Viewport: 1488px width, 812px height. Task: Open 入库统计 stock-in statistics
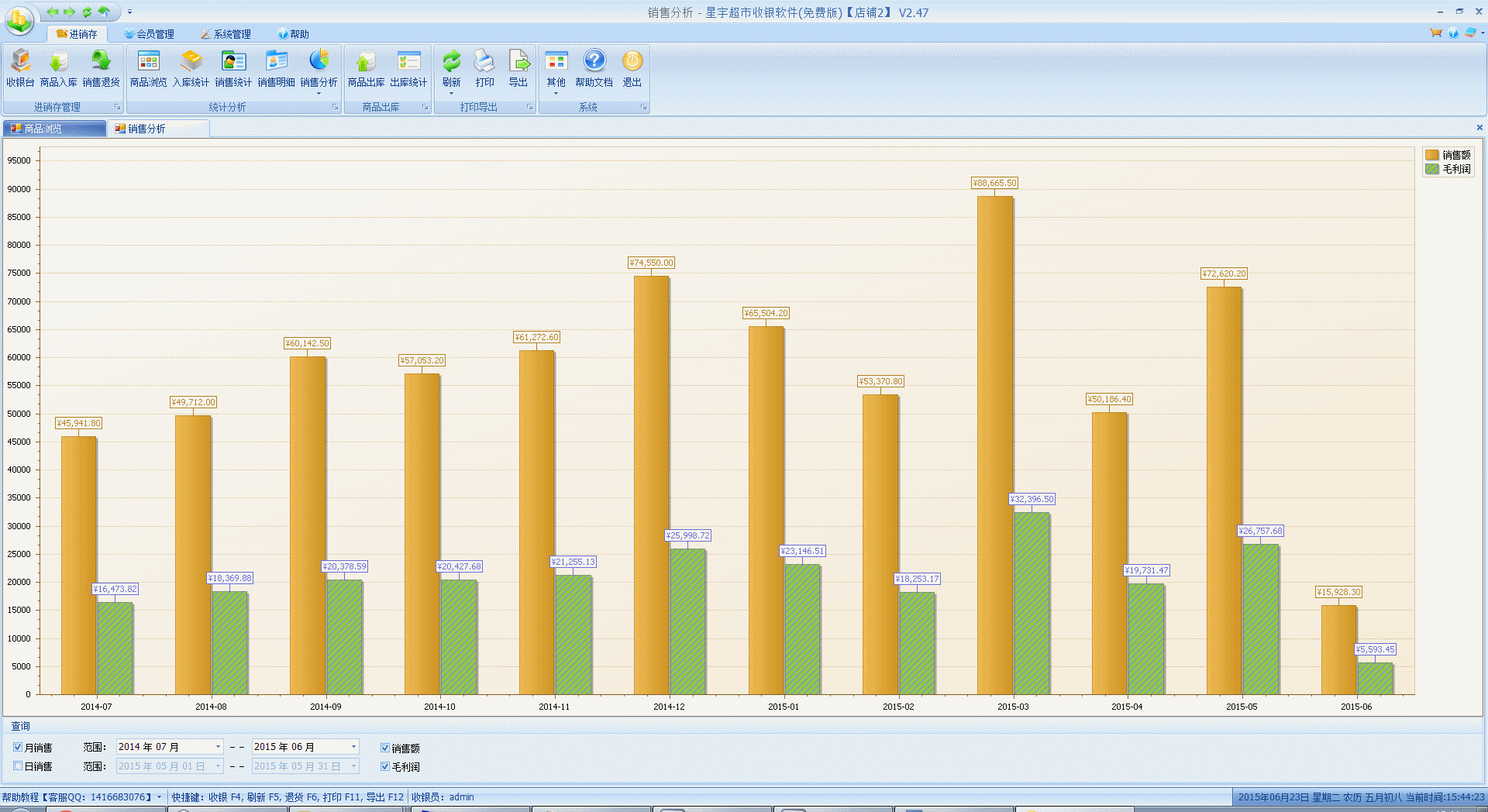click(x=191, y=69)
